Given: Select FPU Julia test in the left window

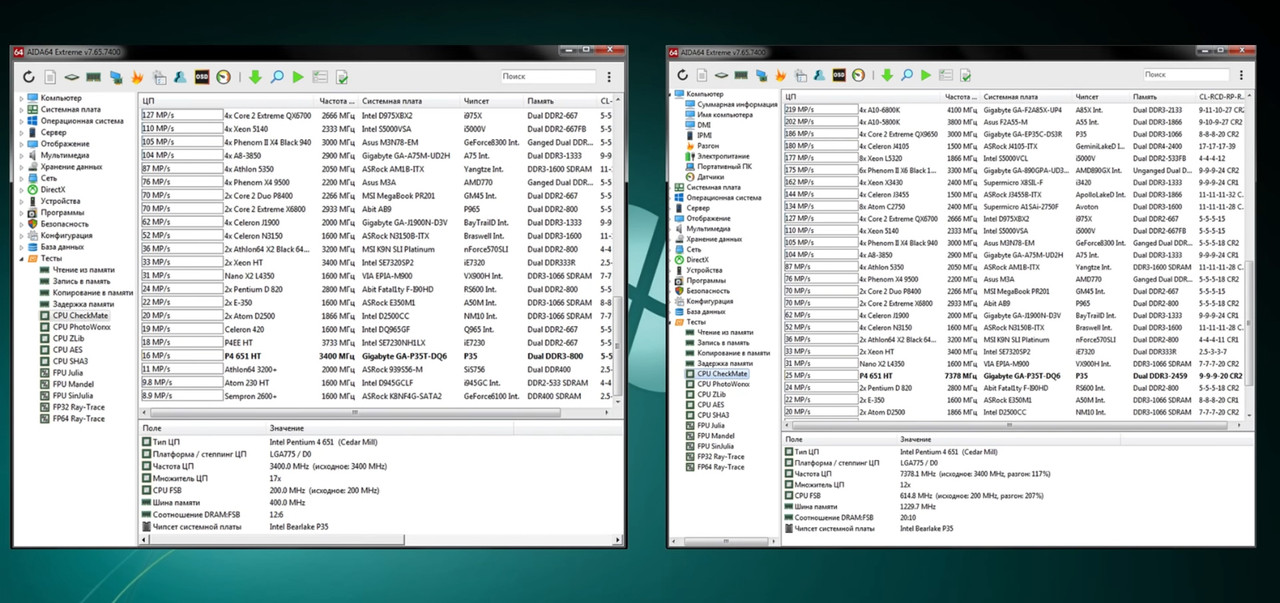Looking at the screenshot, I should coord(70,373).
